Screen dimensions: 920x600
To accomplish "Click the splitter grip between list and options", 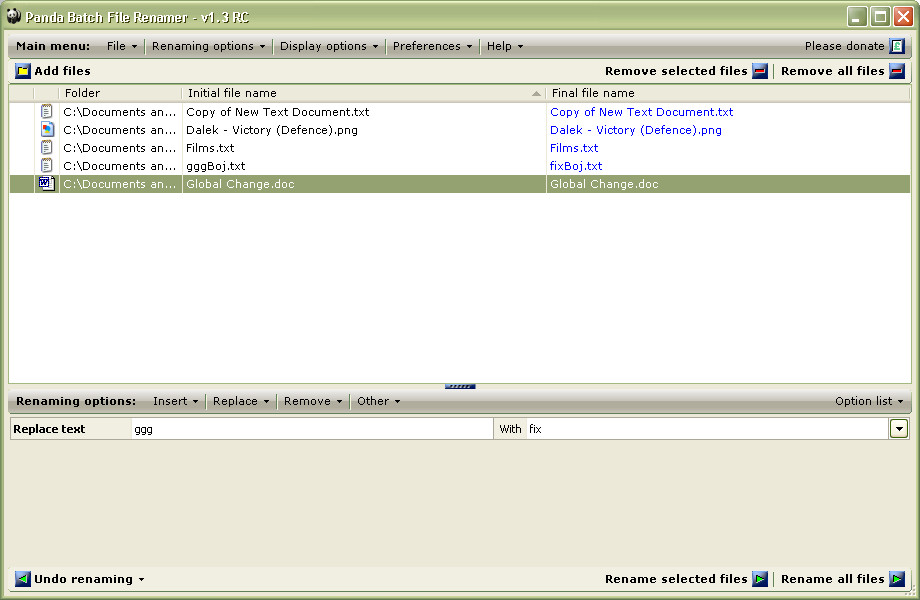I will [x=460, y=387].
